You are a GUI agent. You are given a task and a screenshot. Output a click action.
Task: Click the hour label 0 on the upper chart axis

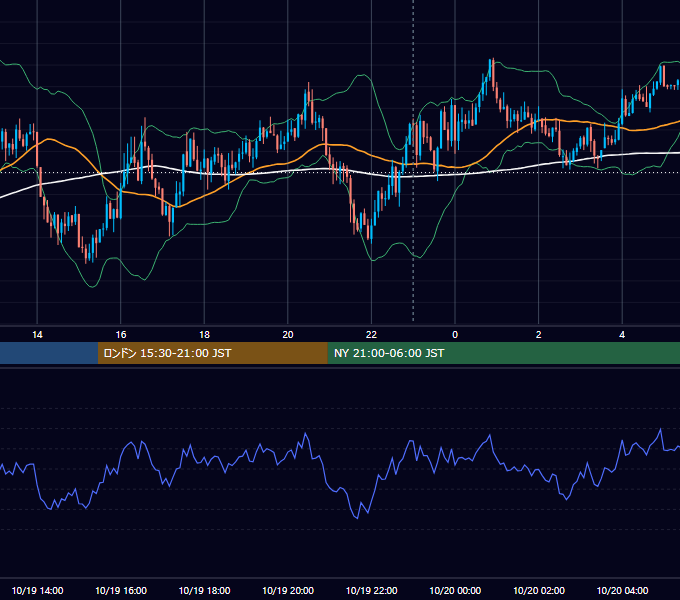pos(455,335)
